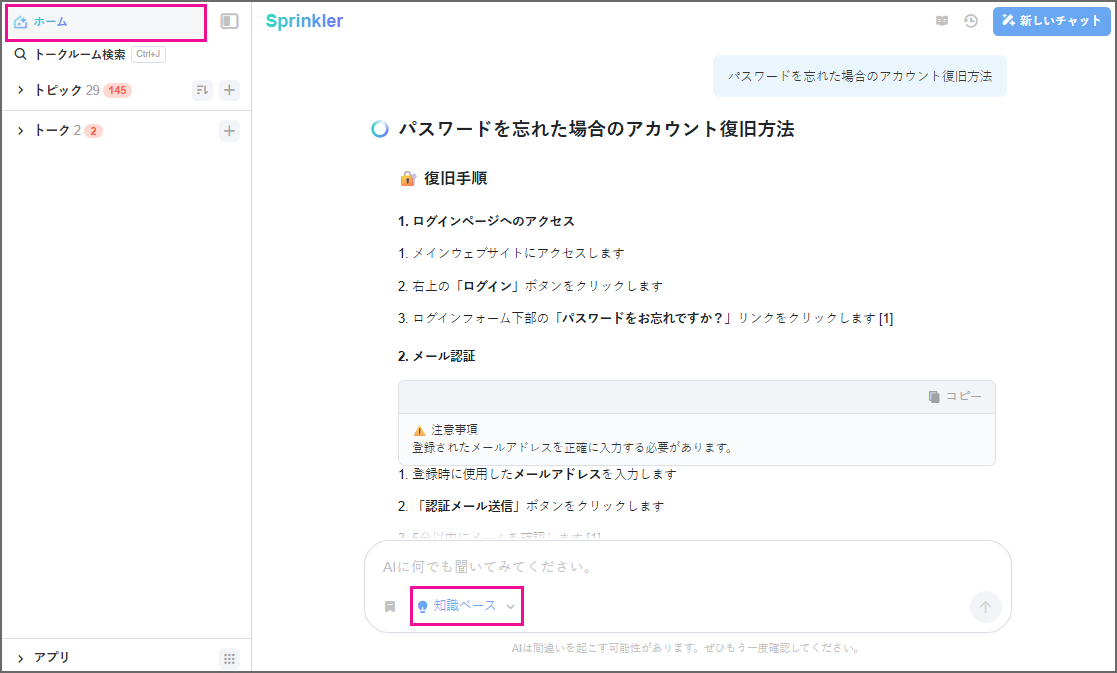Open the apps grid icon

229,658
